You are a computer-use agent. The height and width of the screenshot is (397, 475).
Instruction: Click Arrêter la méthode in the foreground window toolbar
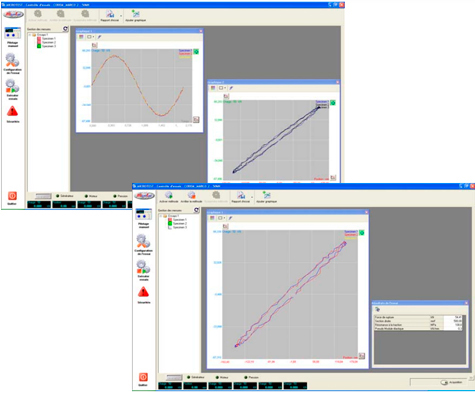click(191, 197)
